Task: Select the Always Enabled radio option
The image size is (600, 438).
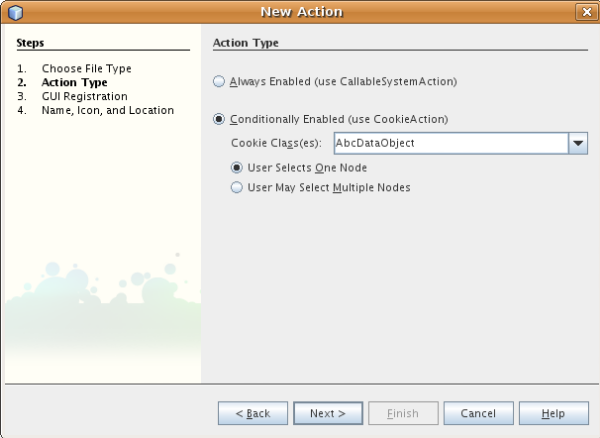Action: tap(220, 81)
